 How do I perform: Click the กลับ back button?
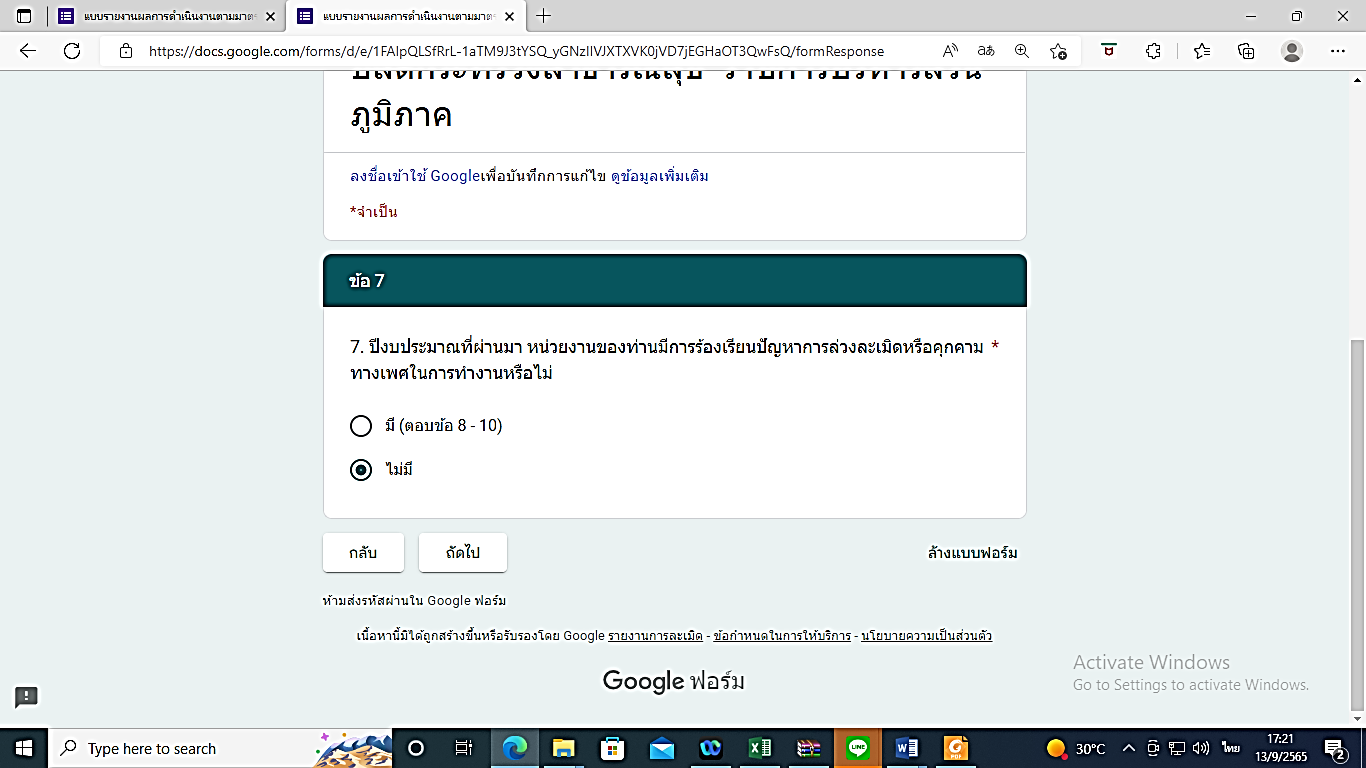pos(363,553)
